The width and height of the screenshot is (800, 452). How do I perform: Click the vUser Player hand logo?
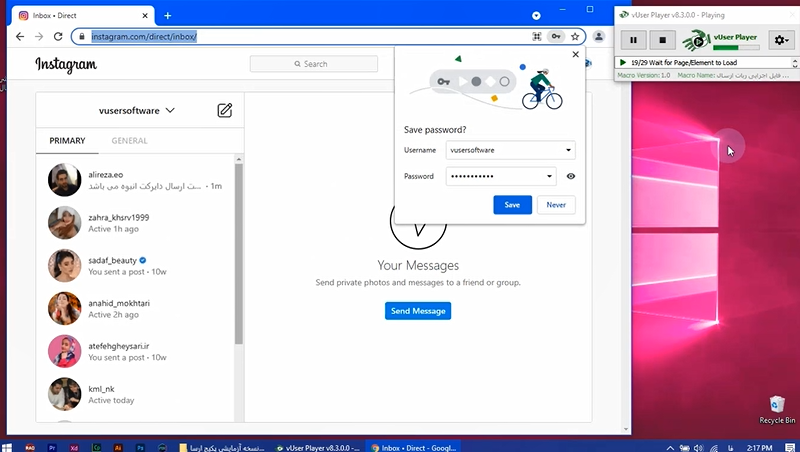697,40
